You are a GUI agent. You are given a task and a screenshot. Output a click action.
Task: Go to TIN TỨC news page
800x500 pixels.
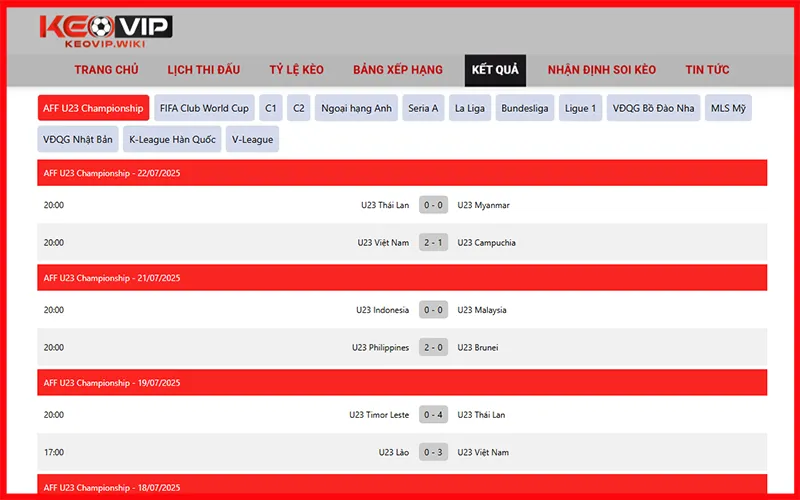(707, 70)
